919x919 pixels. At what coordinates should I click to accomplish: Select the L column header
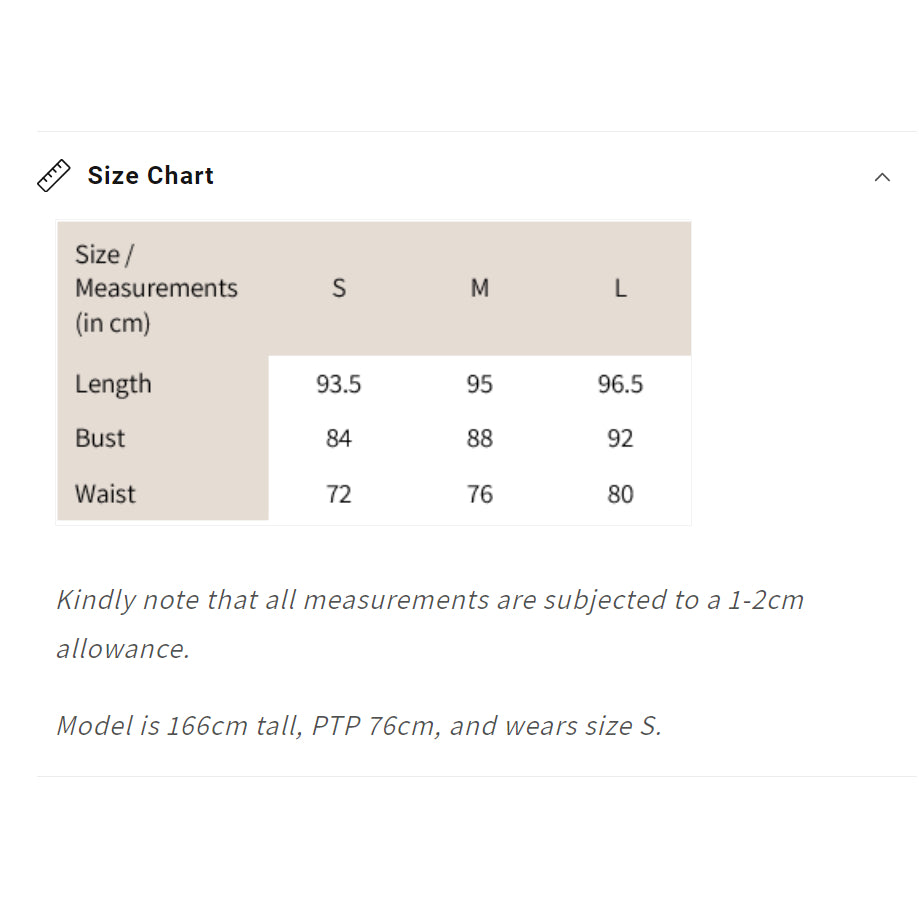point(620,288)
